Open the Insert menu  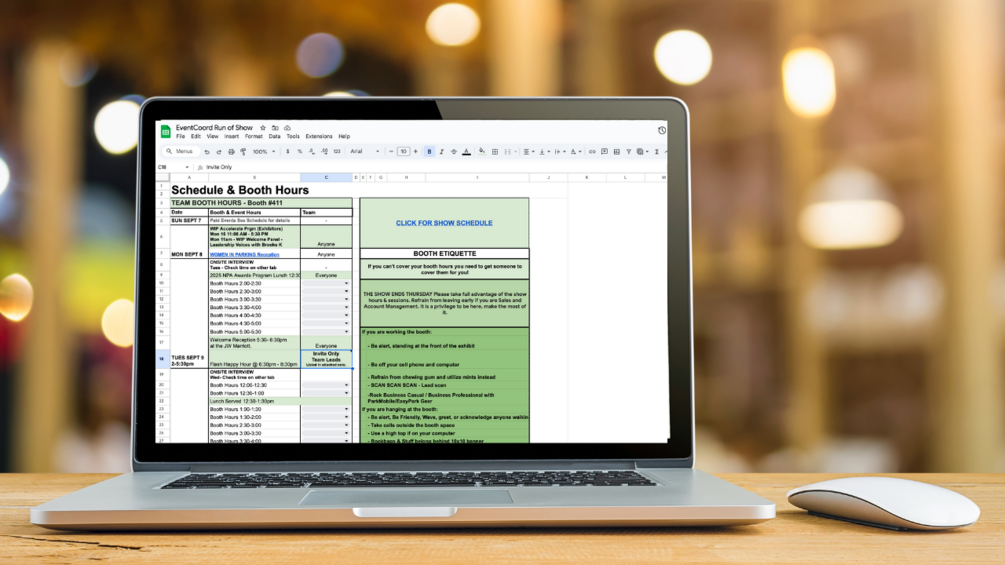pyautogui.click(x=231, y=136)
